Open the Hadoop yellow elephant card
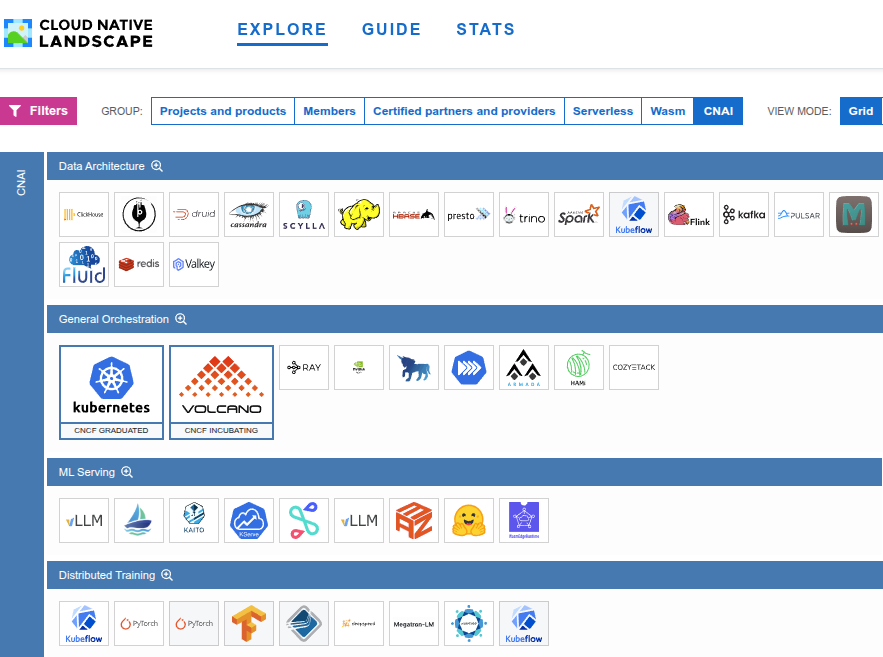Image resolution: width=883 pixels, height=657 pixels. tap(359, 214)
